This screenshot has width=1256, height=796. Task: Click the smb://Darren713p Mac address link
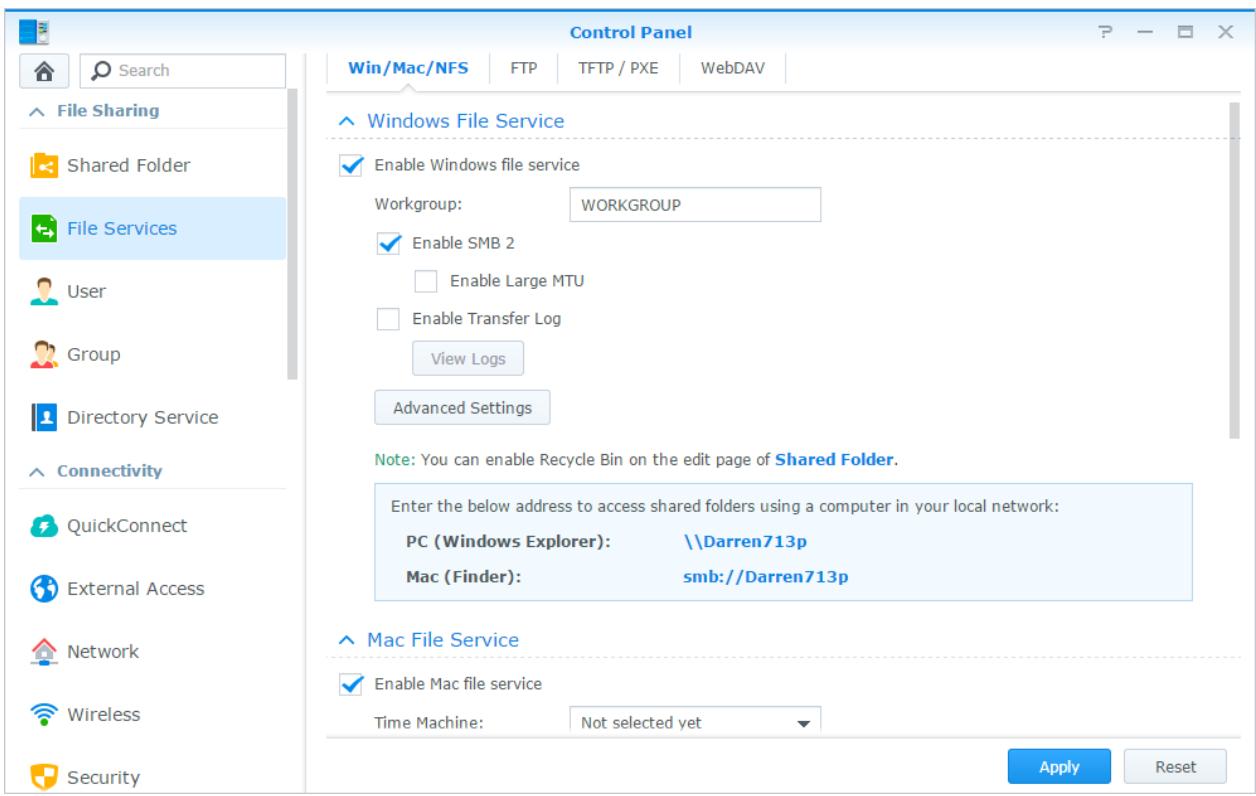tap(766, 577)
